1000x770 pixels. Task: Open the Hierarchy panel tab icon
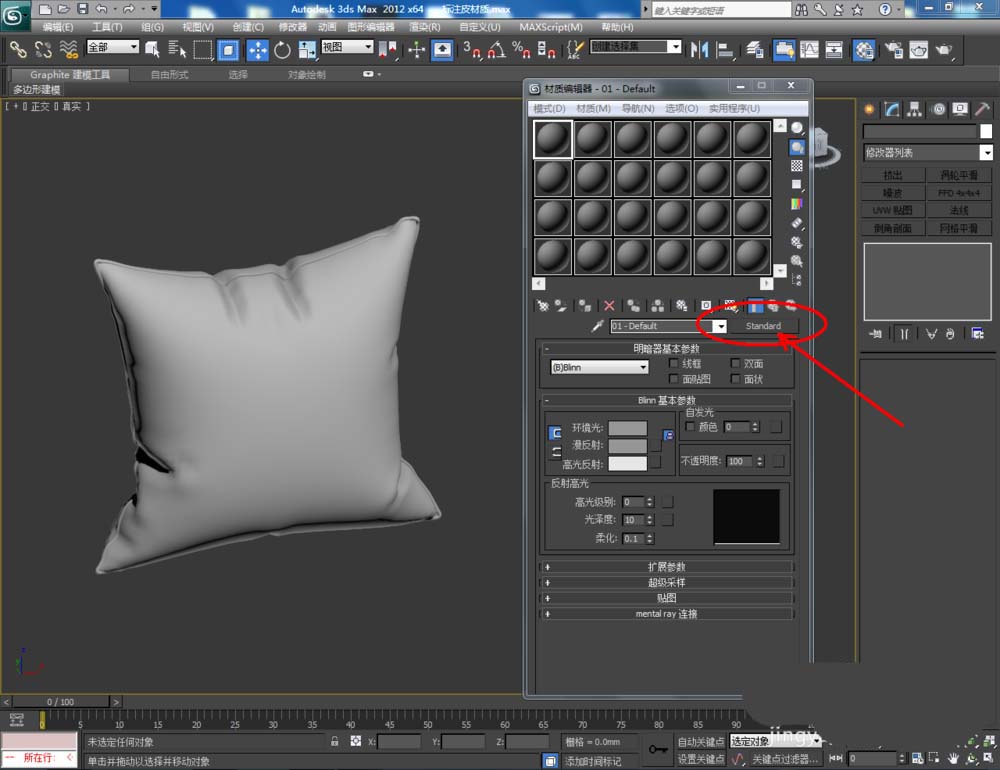(913, 110)
